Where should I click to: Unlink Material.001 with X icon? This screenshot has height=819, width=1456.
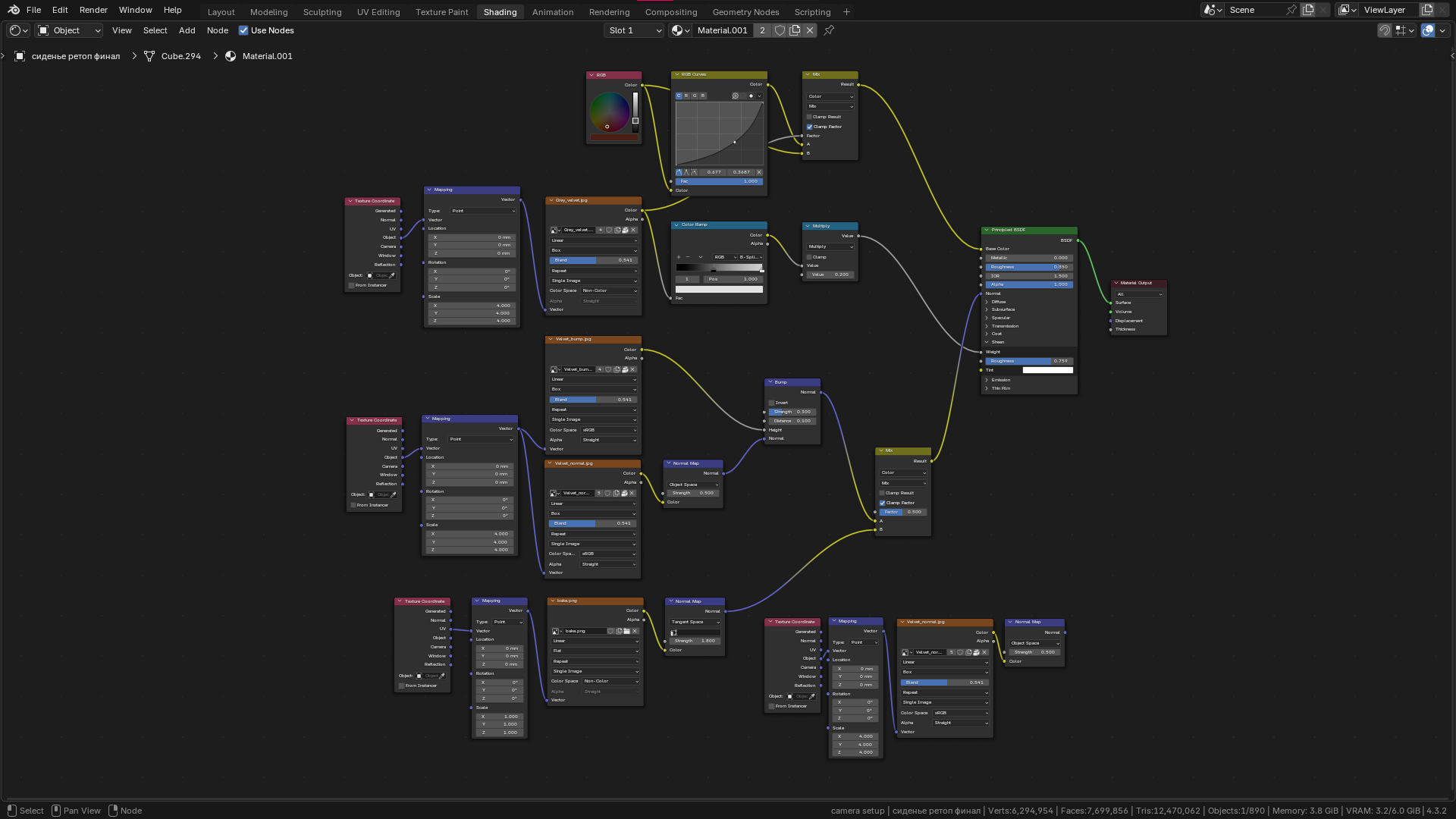pyautogui.click(x=810, y=30)
